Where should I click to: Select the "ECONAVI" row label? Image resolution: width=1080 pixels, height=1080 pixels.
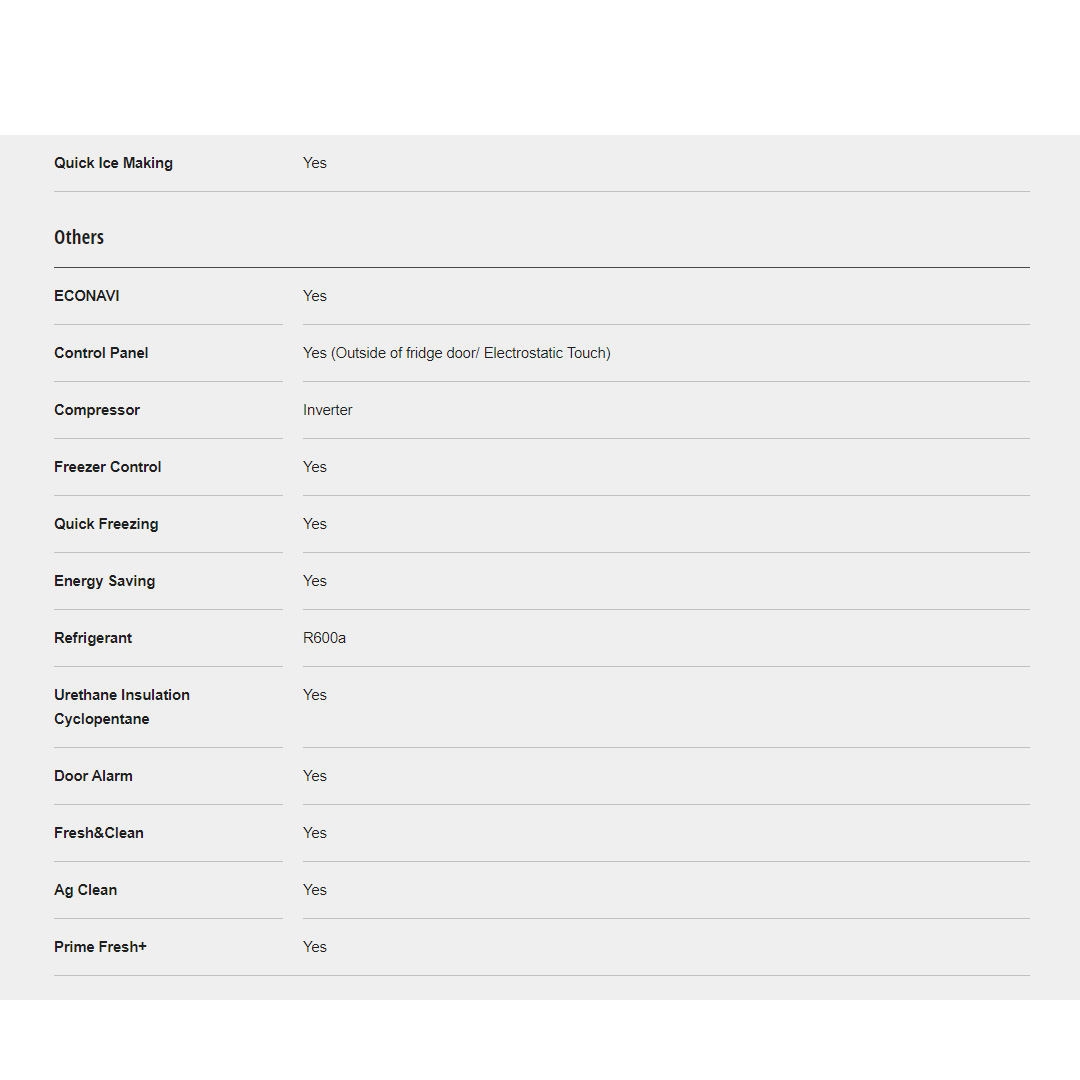click(x=87, y=296)
